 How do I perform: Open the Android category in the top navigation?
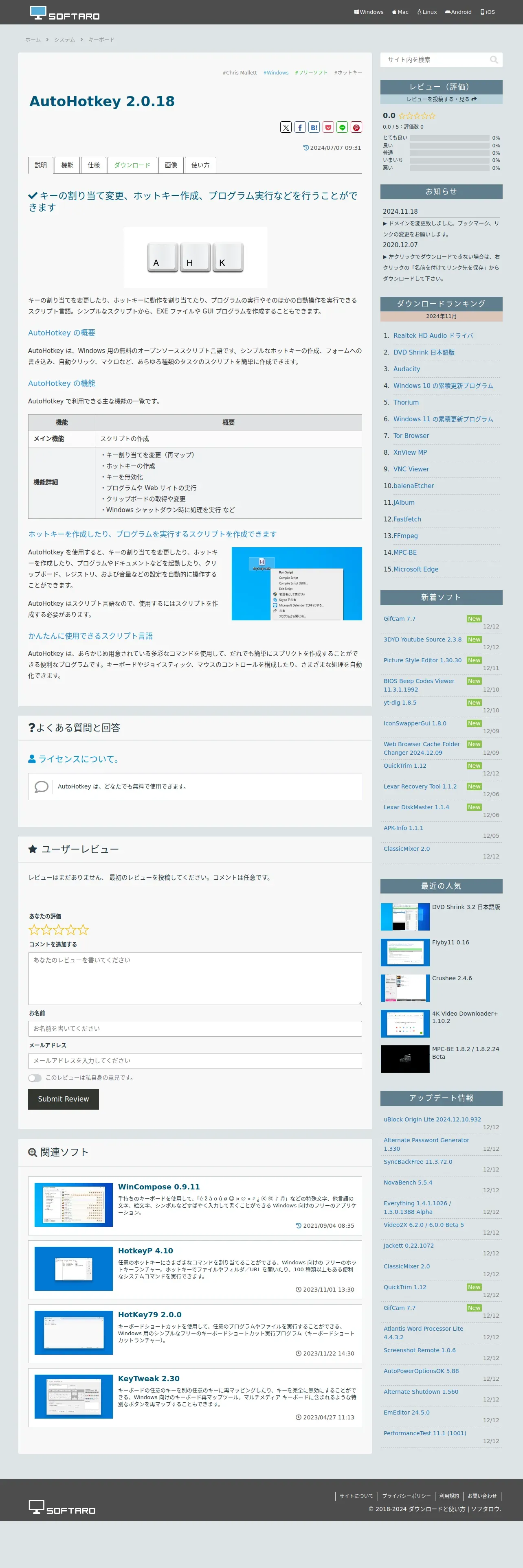click(x=459, y=12)
